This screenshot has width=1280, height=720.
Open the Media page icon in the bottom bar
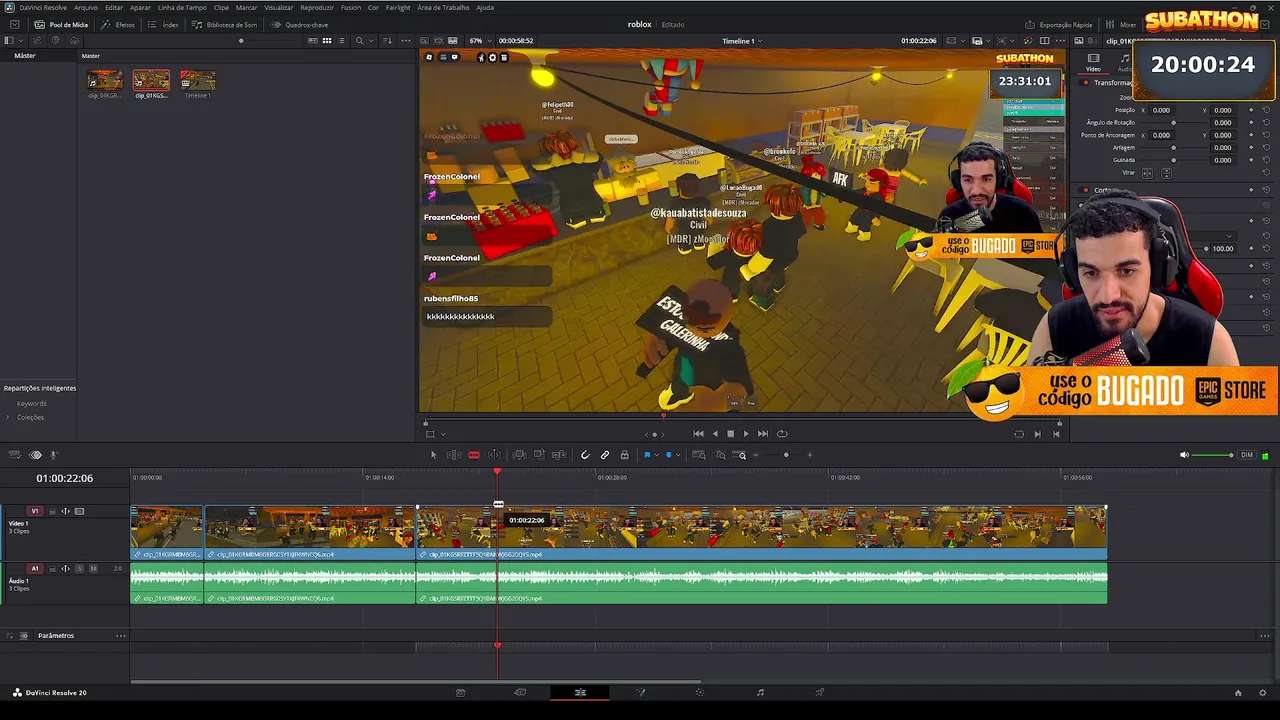[460, 692]
